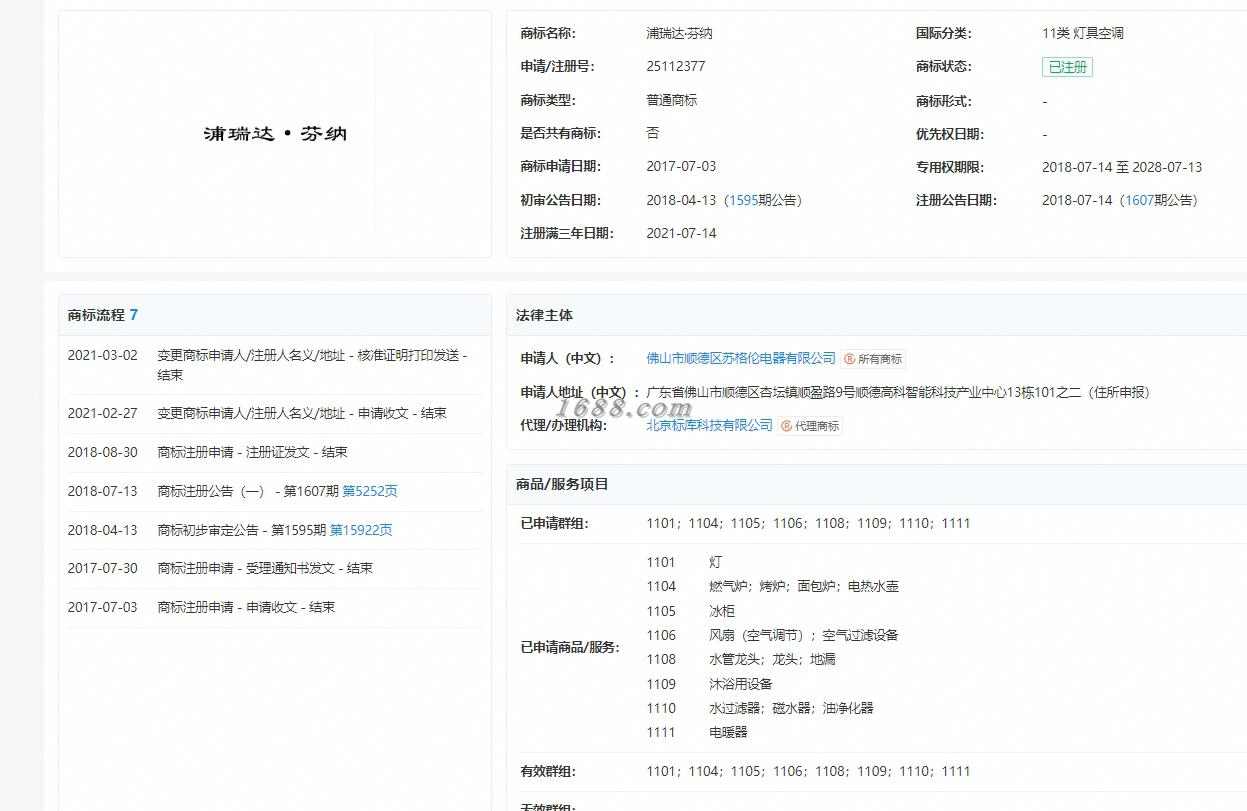Click the trademark name value 浦瑞达·芬纳
The height and width of the screenshot is (811, 1247).
click(679, 33)
